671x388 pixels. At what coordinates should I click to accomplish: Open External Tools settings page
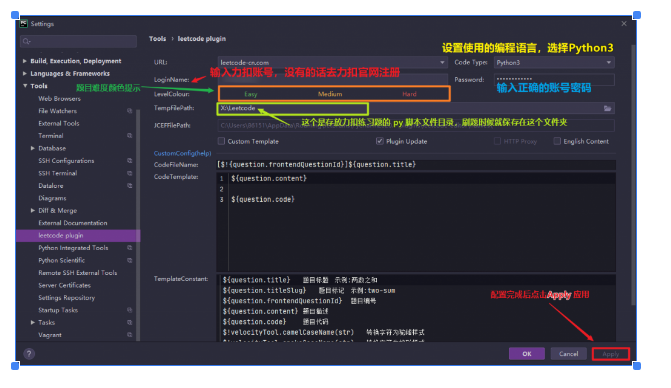tap(59, 123)
